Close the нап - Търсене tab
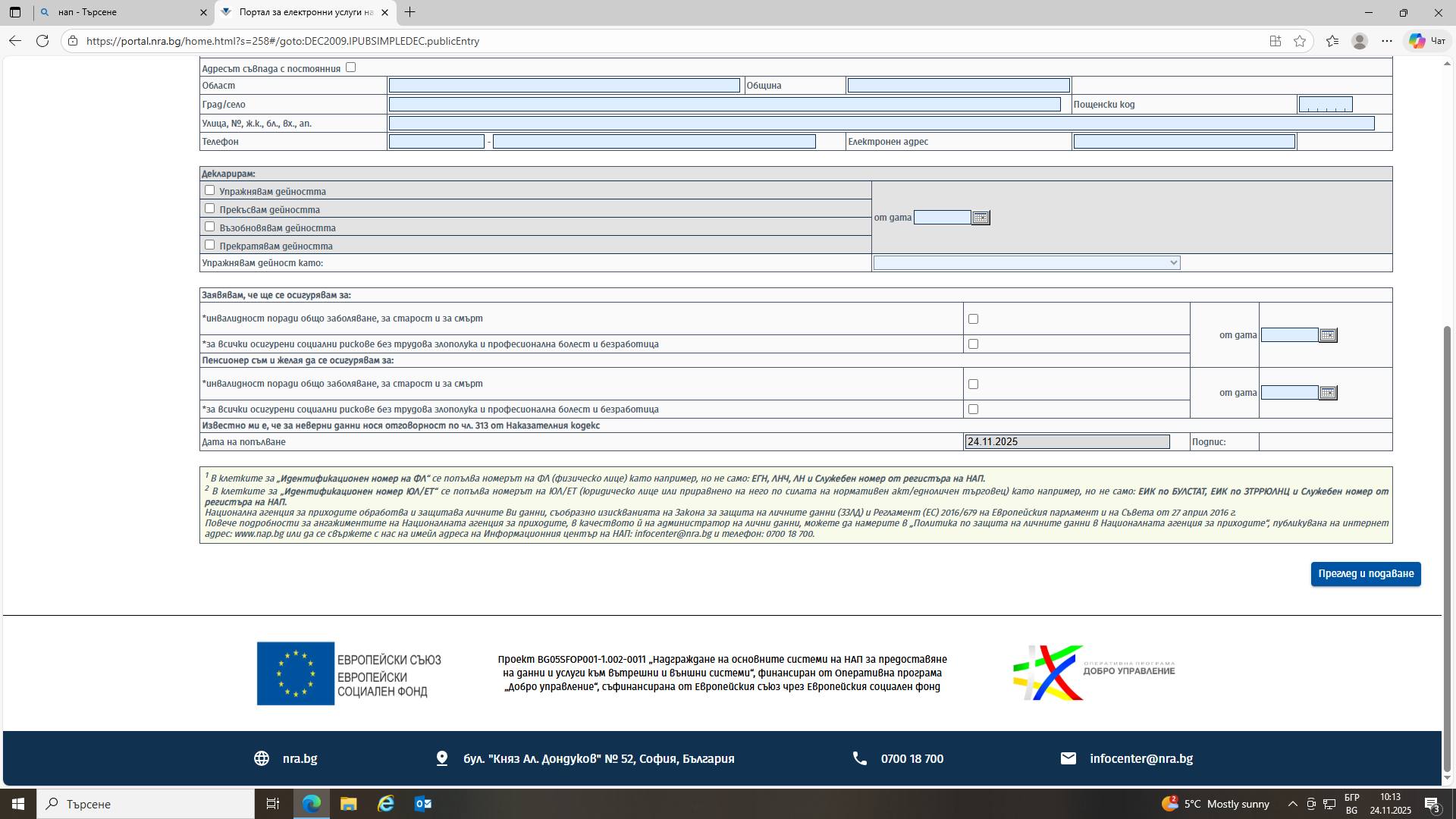 202,13
